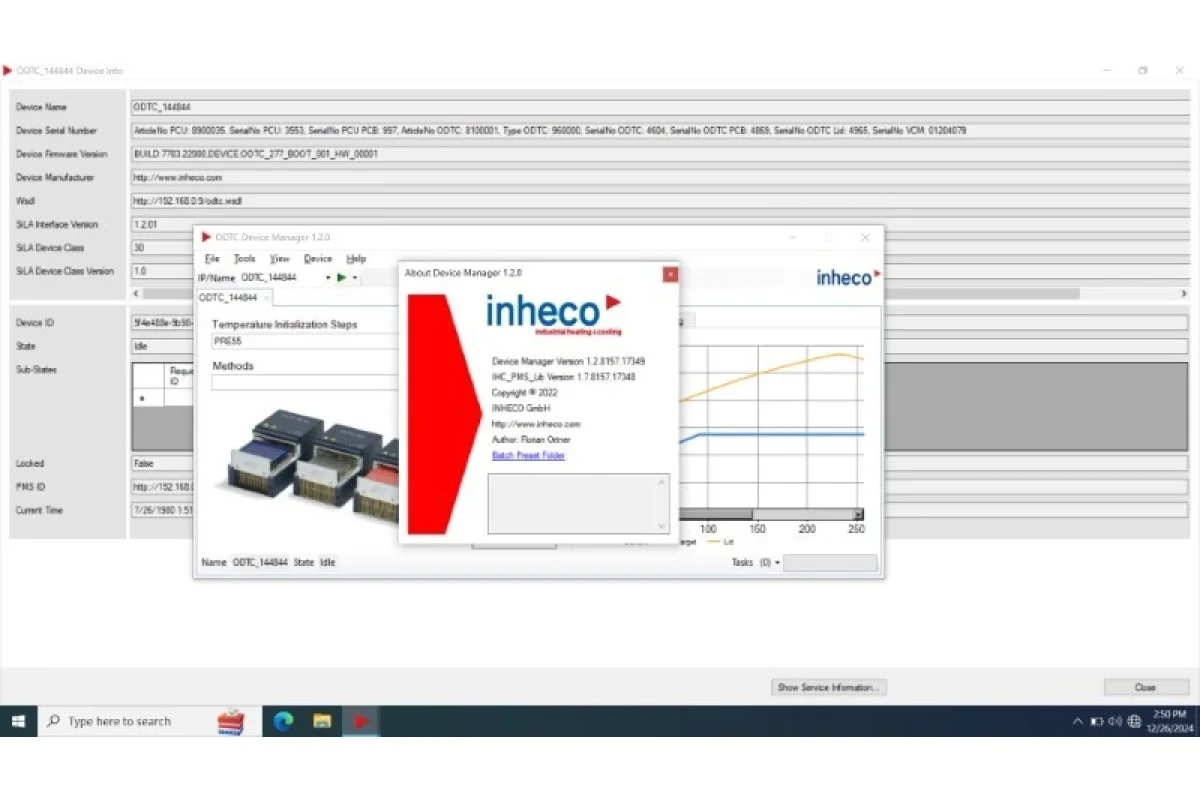Click the battery icon in system tray
This screenshot has height=800, width=1200.
pos(1096,721)
